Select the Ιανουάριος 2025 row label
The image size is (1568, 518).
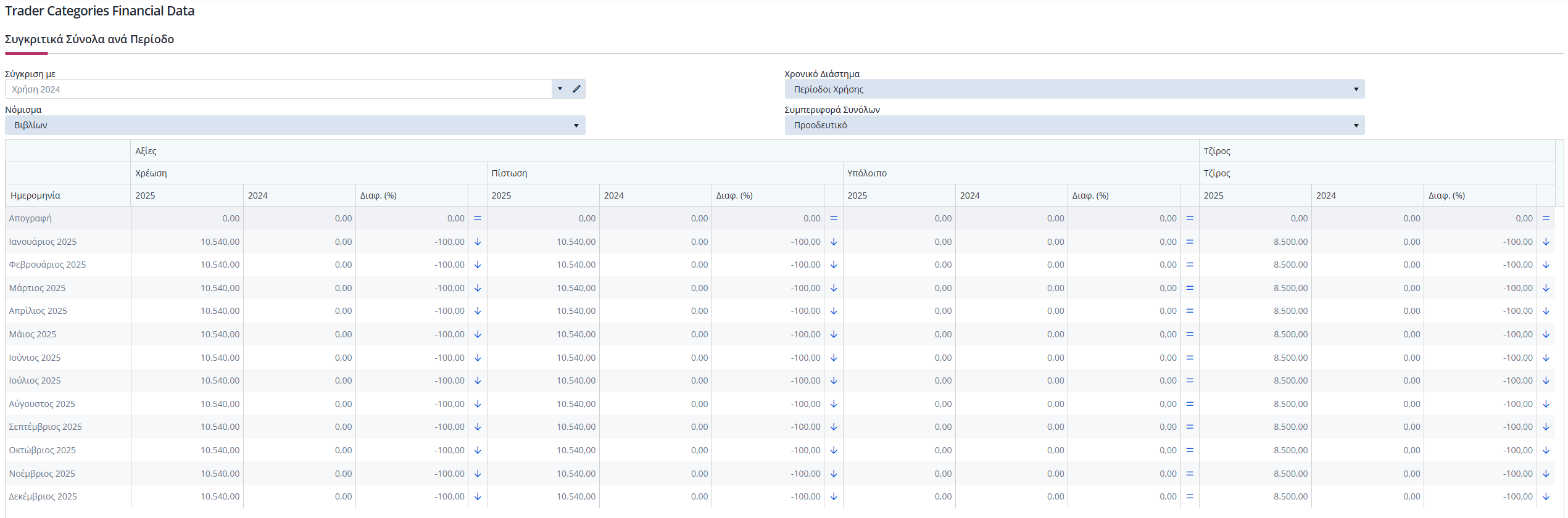(43, 242)
